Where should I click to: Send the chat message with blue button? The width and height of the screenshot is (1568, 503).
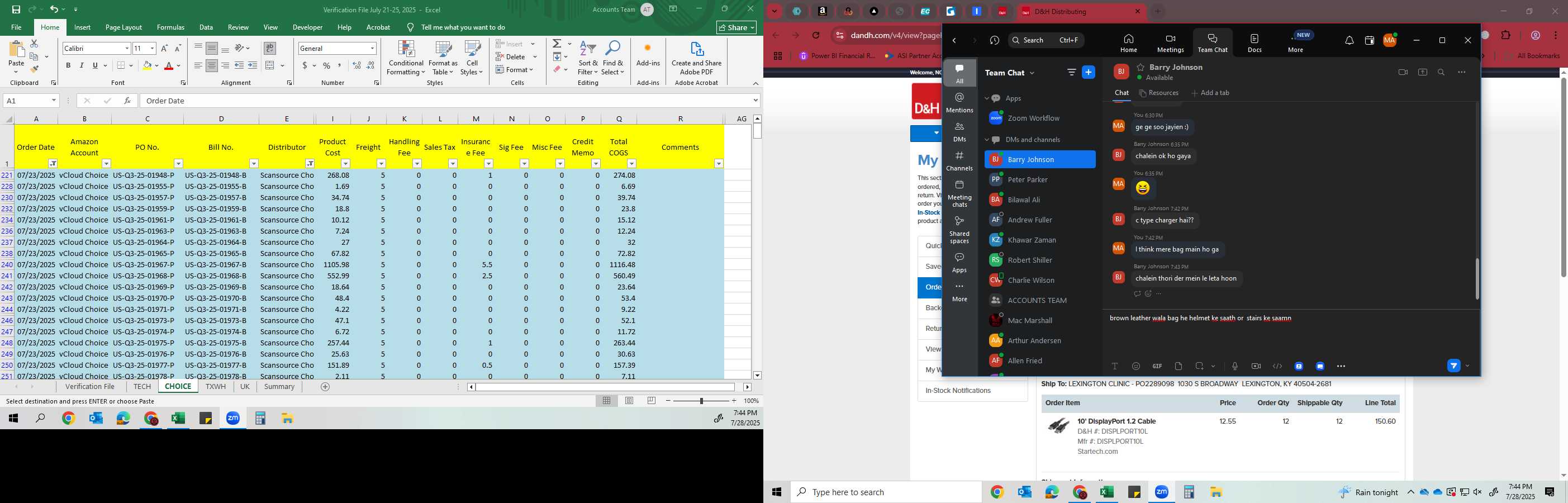pyautogui.click(x=1453, y=366)
